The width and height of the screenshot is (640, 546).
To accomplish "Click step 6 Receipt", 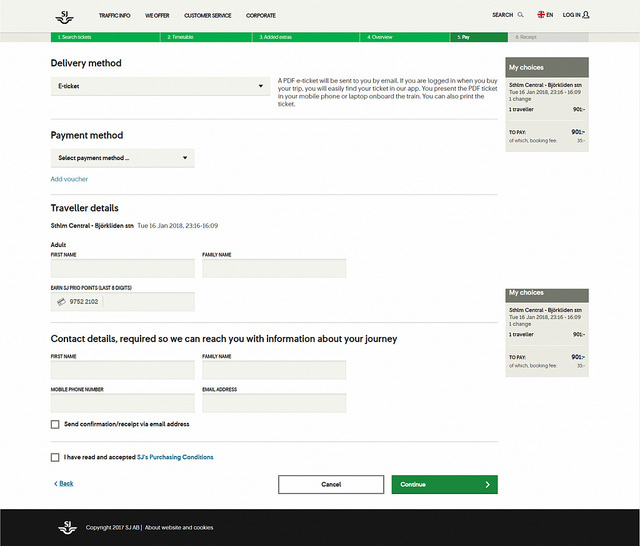I will click(x=548, y=37).
